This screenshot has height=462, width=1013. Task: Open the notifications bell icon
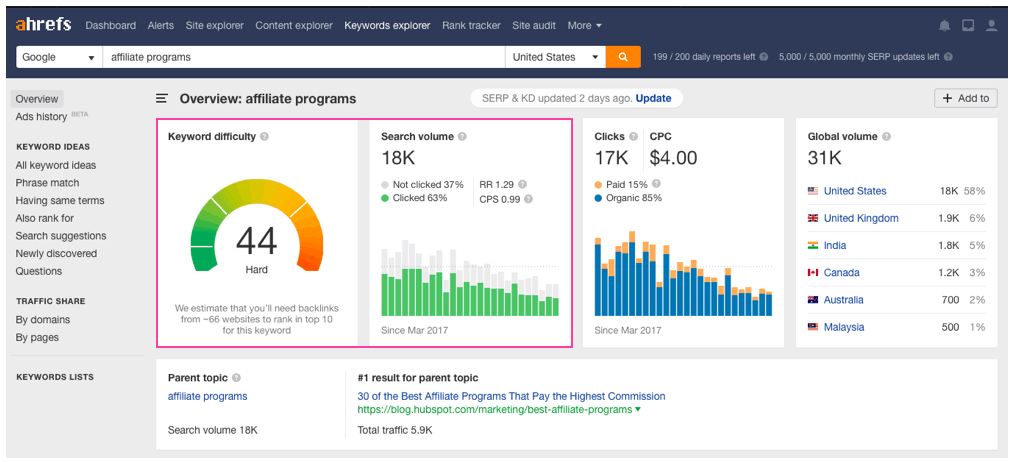click(x=945, y=25)
